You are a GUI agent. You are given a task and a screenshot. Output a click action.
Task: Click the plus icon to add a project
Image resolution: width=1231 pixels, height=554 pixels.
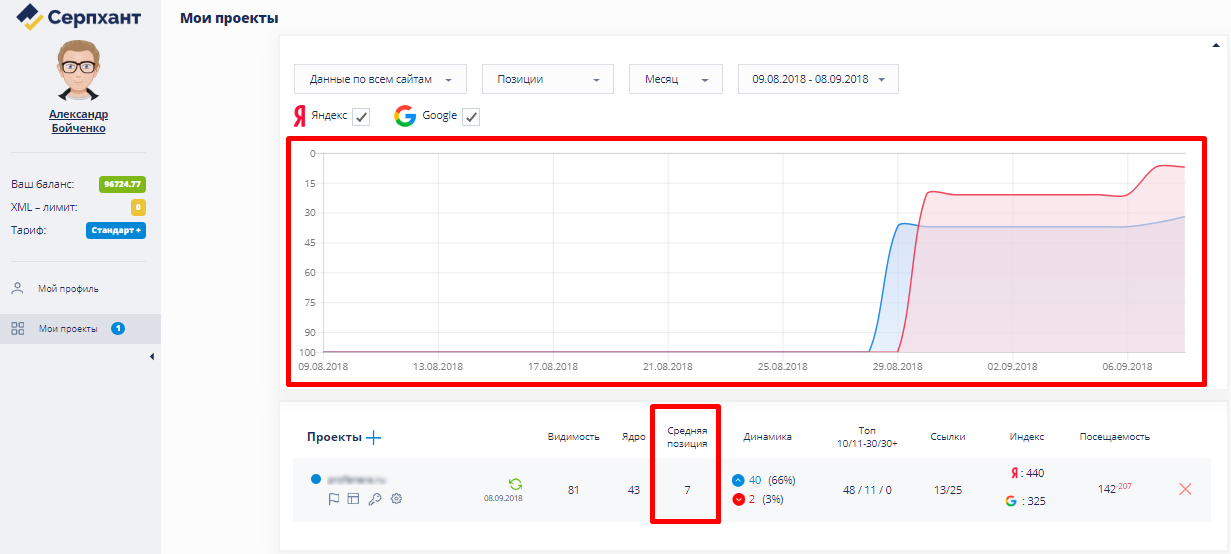[x=374, y=437]
